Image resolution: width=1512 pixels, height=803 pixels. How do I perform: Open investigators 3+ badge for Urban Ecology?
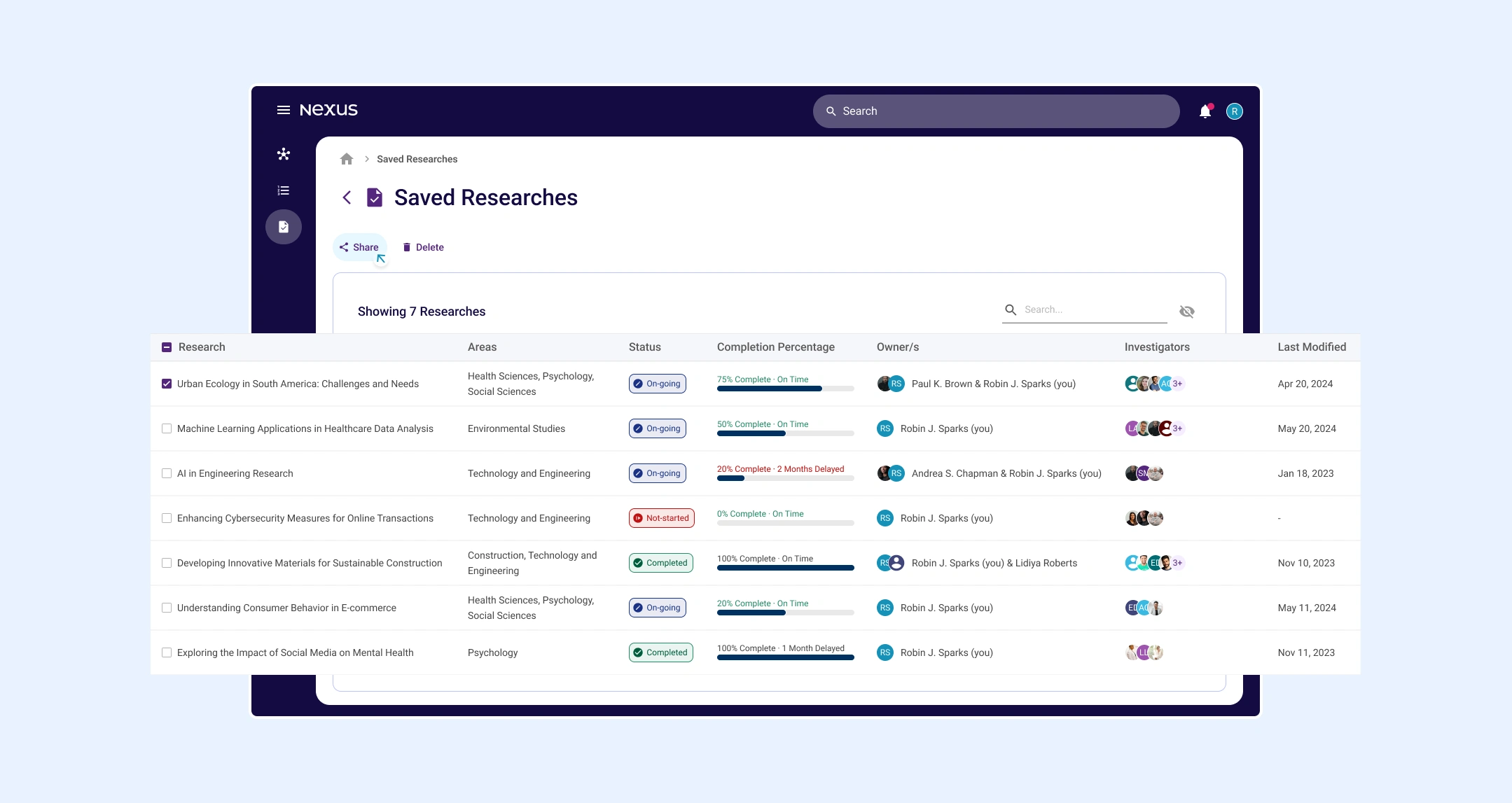point(1178,384)
